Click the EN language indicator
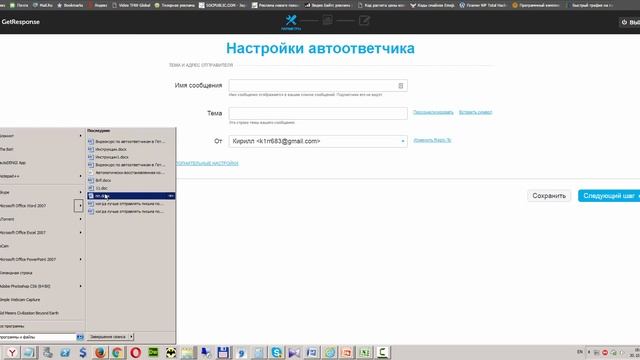The image size is (640, 360). click(x=580, y=352)
